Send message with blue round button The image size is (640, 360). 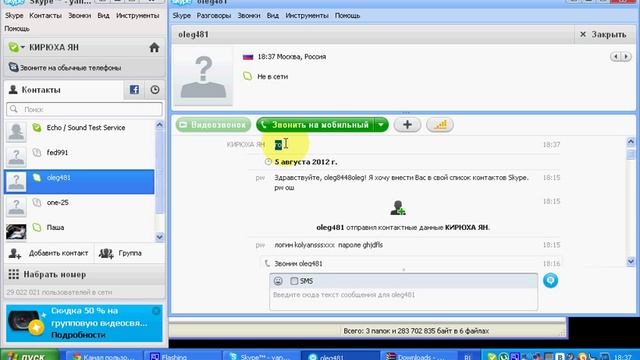[x=550, y=280]
